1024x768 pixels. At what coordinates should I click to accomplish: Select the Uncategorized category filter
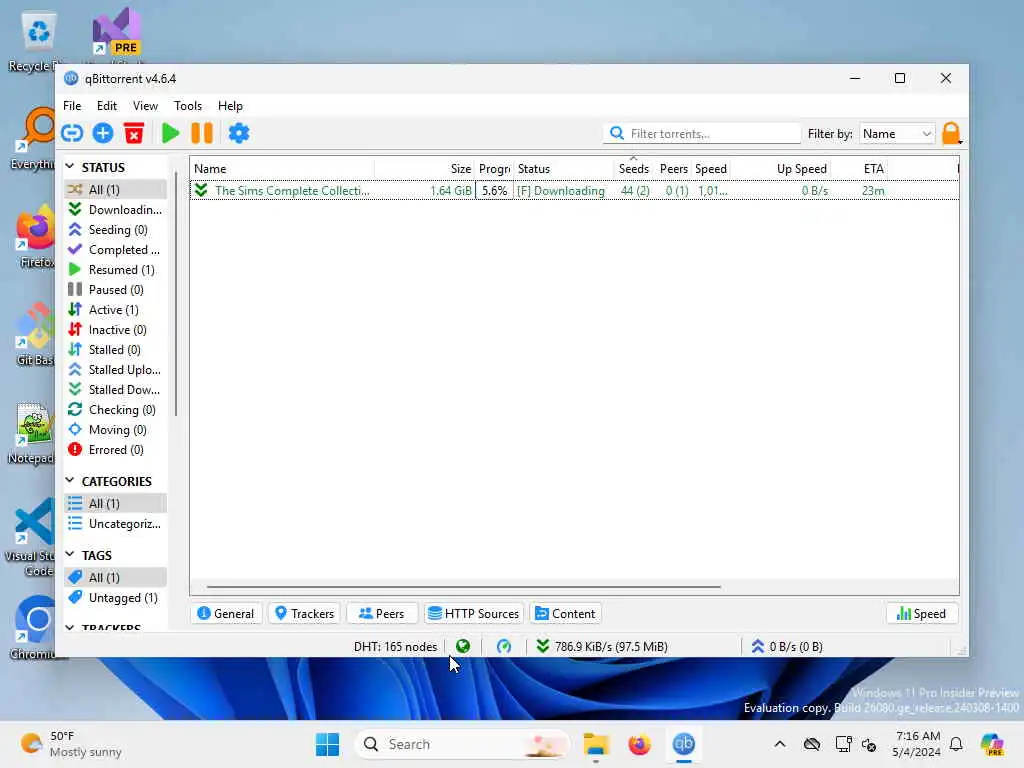(x=116, y=524)
